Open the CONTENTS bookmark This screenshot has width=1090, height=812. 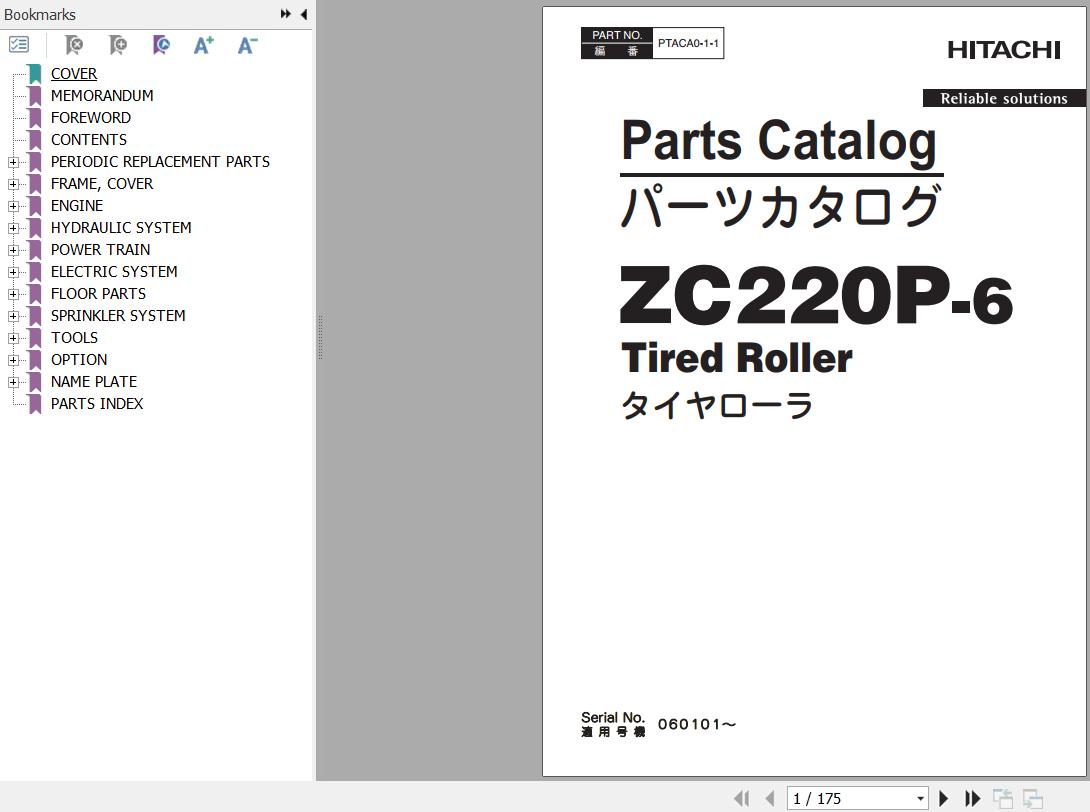pos(89,140)
